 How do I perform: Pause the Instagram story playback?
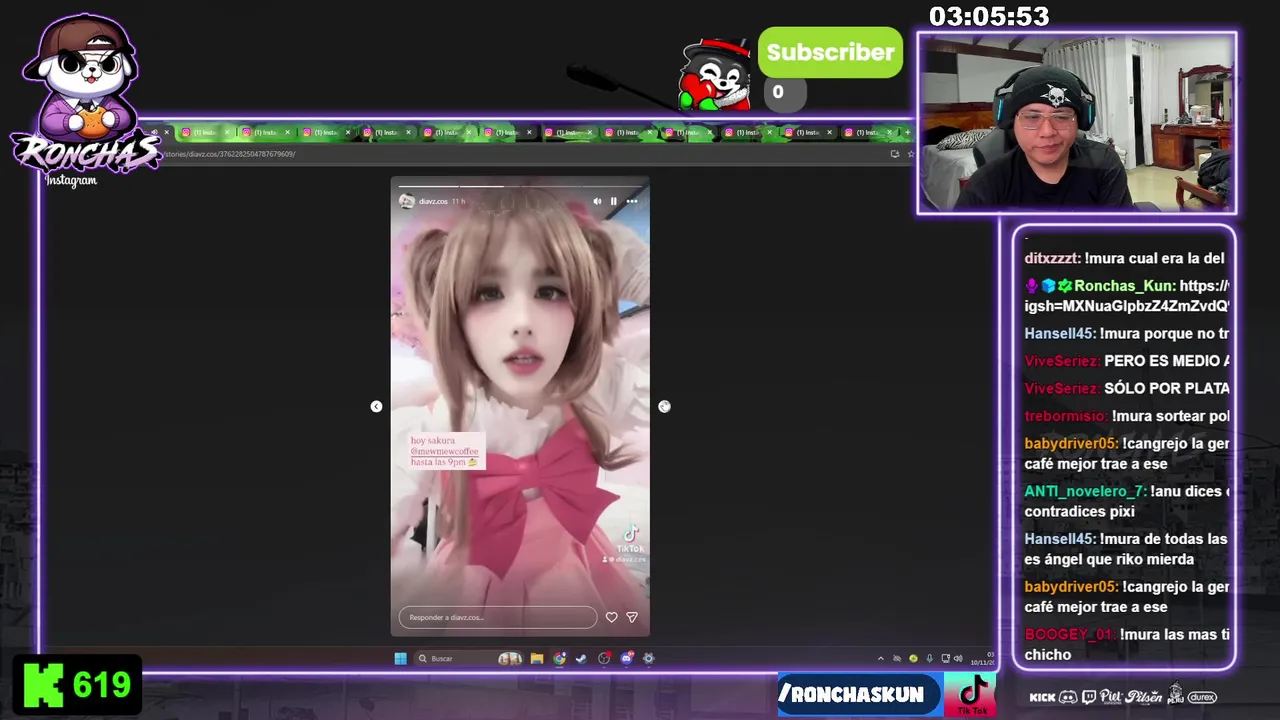(x=613, y=201)
